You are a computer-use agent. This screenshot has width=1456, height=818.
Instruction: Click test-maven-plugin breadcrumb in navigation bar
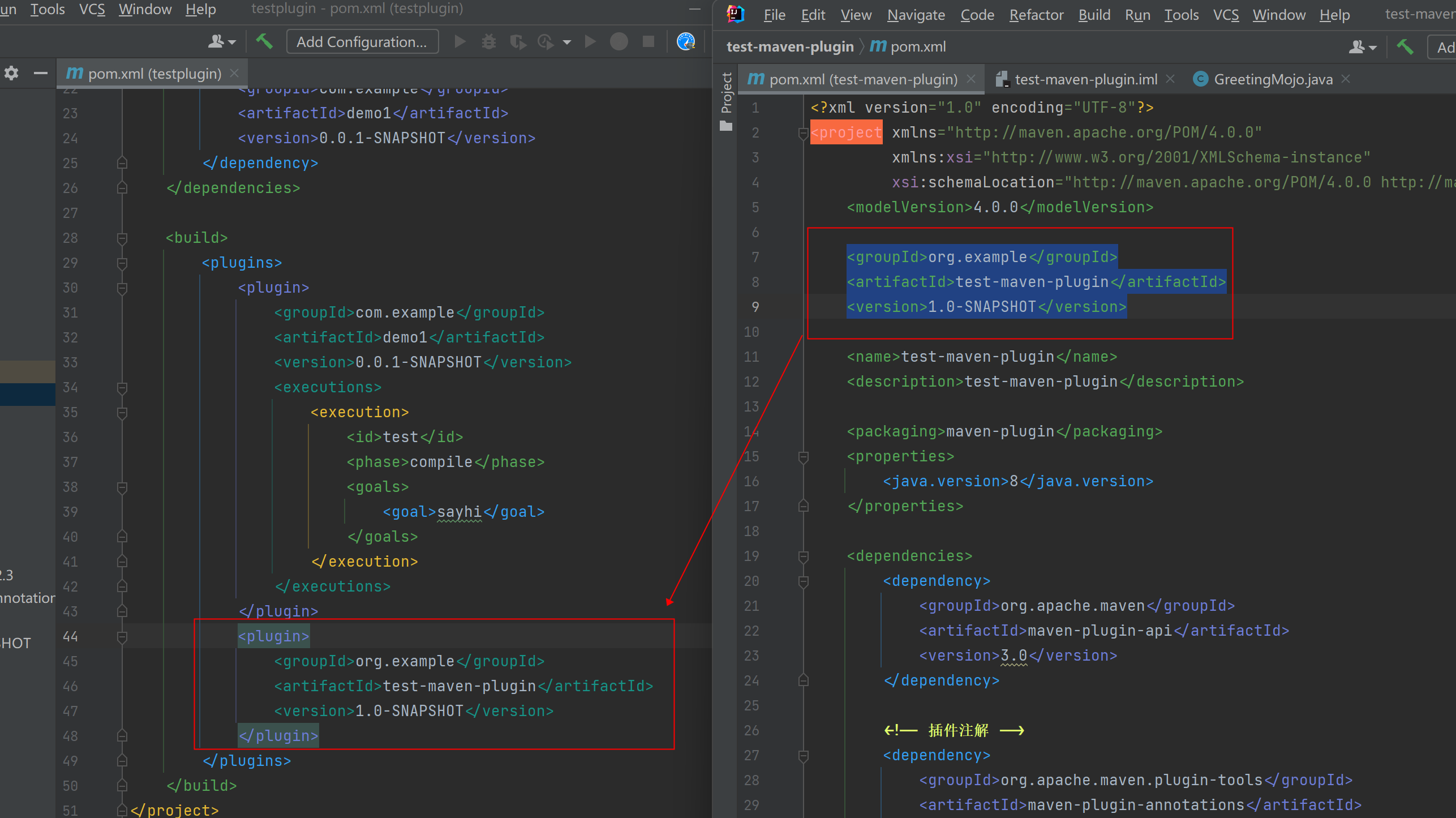(x=789, y=46)
